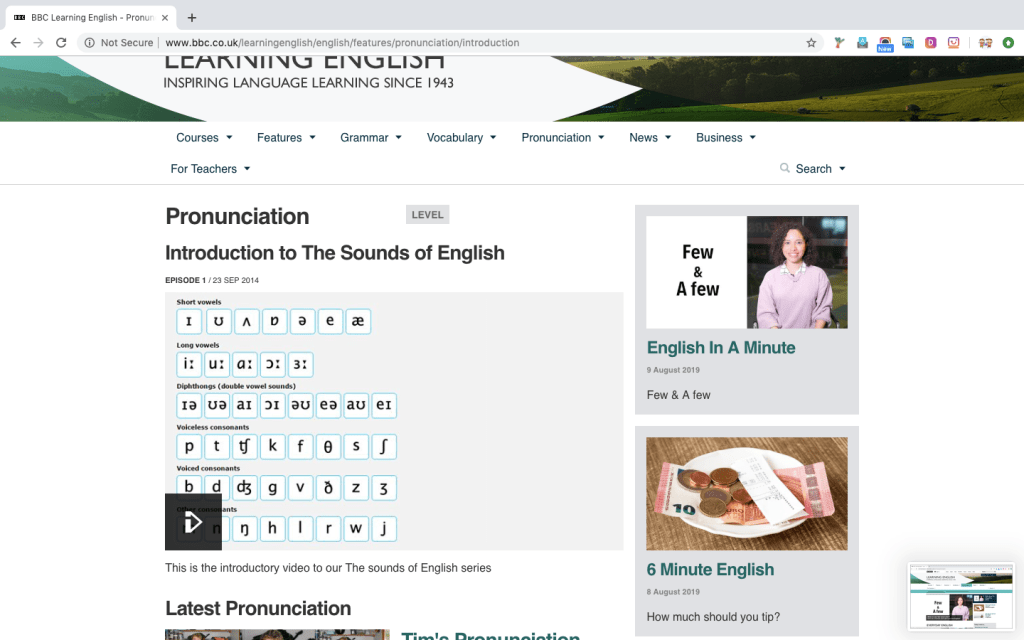The image size is (1024, 640).
Task: Click the purple D extension icon
Action: [931, 43]
